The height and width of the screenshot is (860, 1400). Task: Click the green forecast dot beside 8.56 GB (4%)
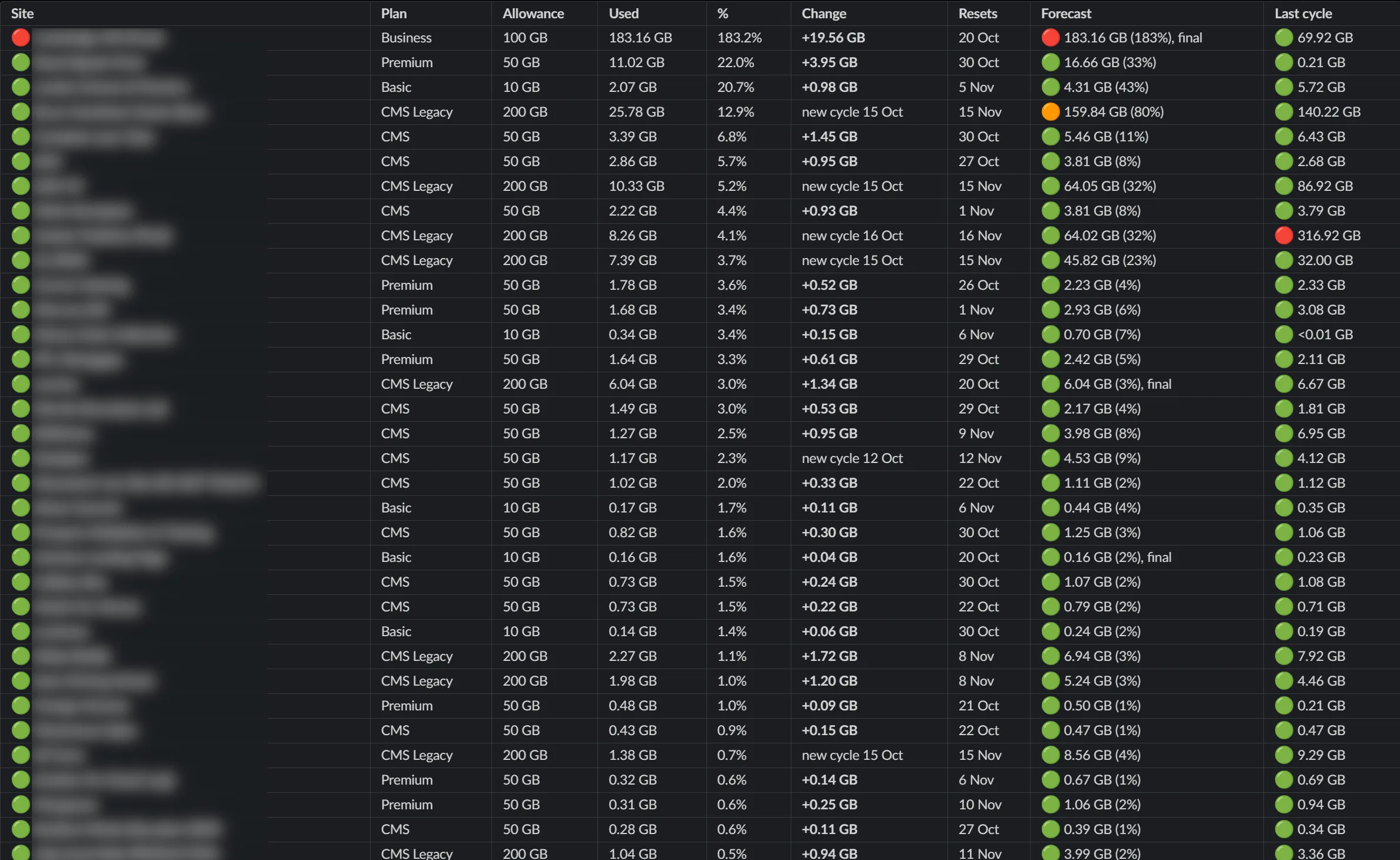point(1051,755)
